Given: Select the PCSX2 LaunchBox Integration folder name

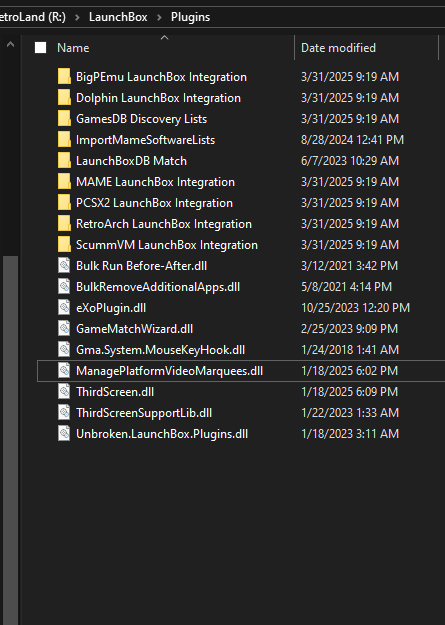Looking at the screenshot, I should tap(154, 202).
